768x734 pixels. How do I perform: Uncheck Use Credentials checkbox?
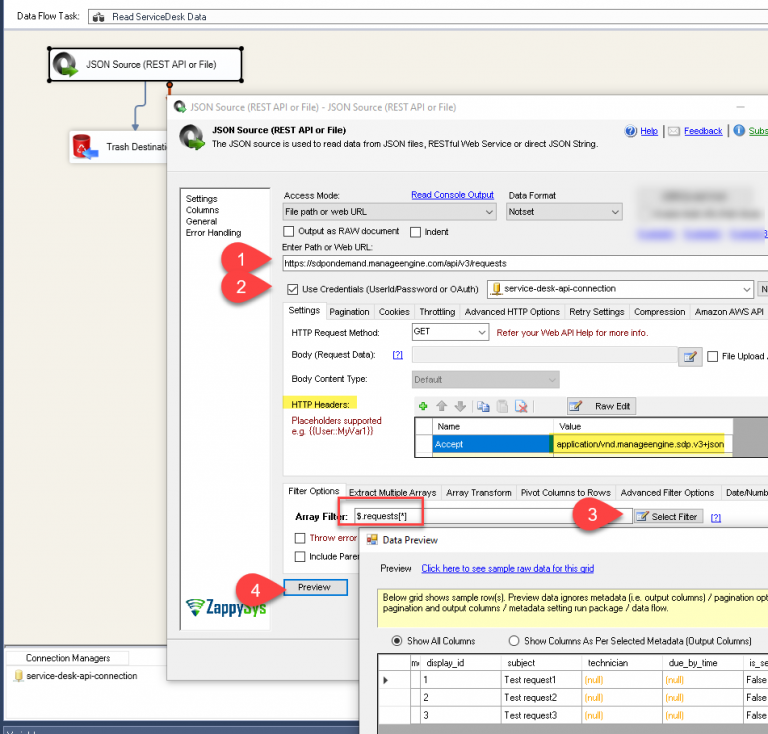[291, 289]
